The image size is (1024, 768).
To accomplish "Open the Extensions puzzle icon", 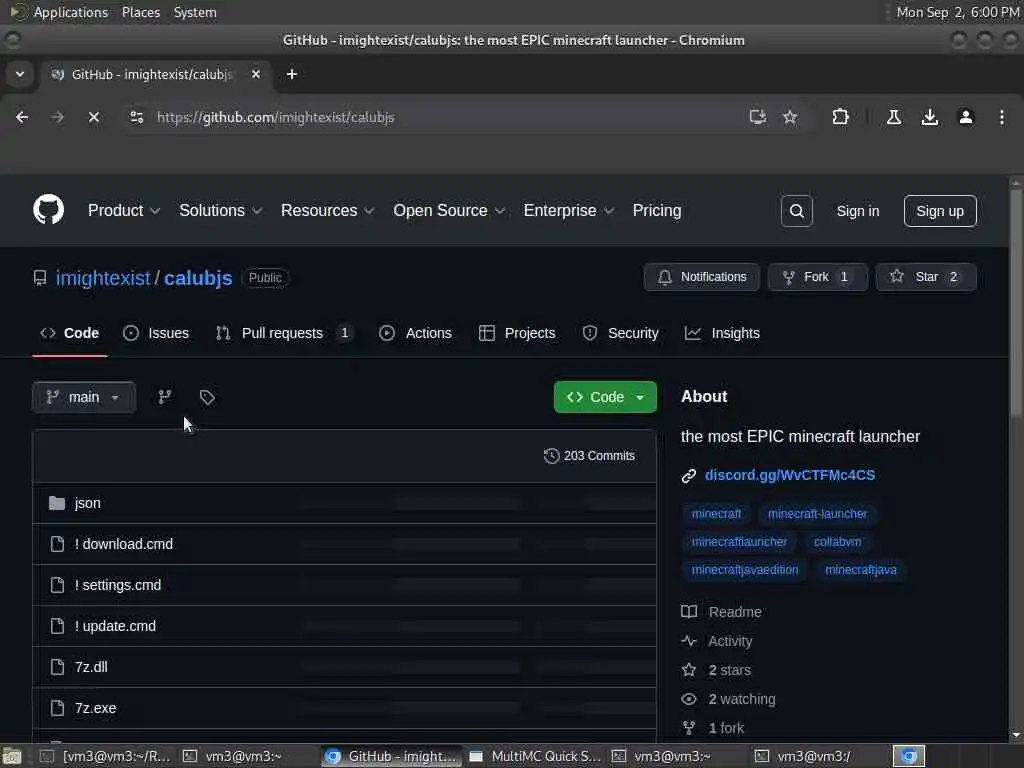I will (x=840, y=117).
